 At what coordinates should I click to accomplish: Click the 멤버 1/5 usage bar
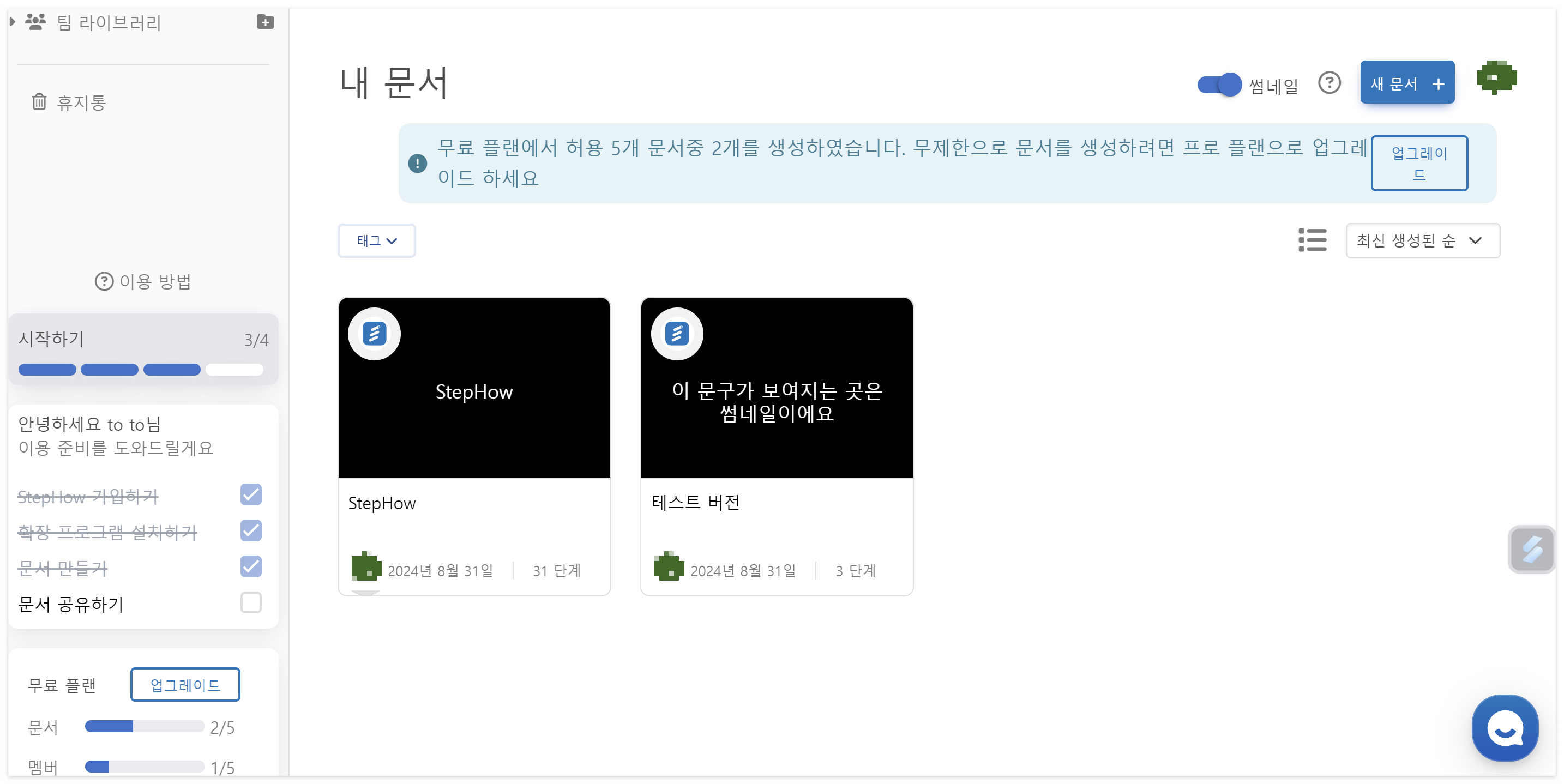[x=145, y=767]
